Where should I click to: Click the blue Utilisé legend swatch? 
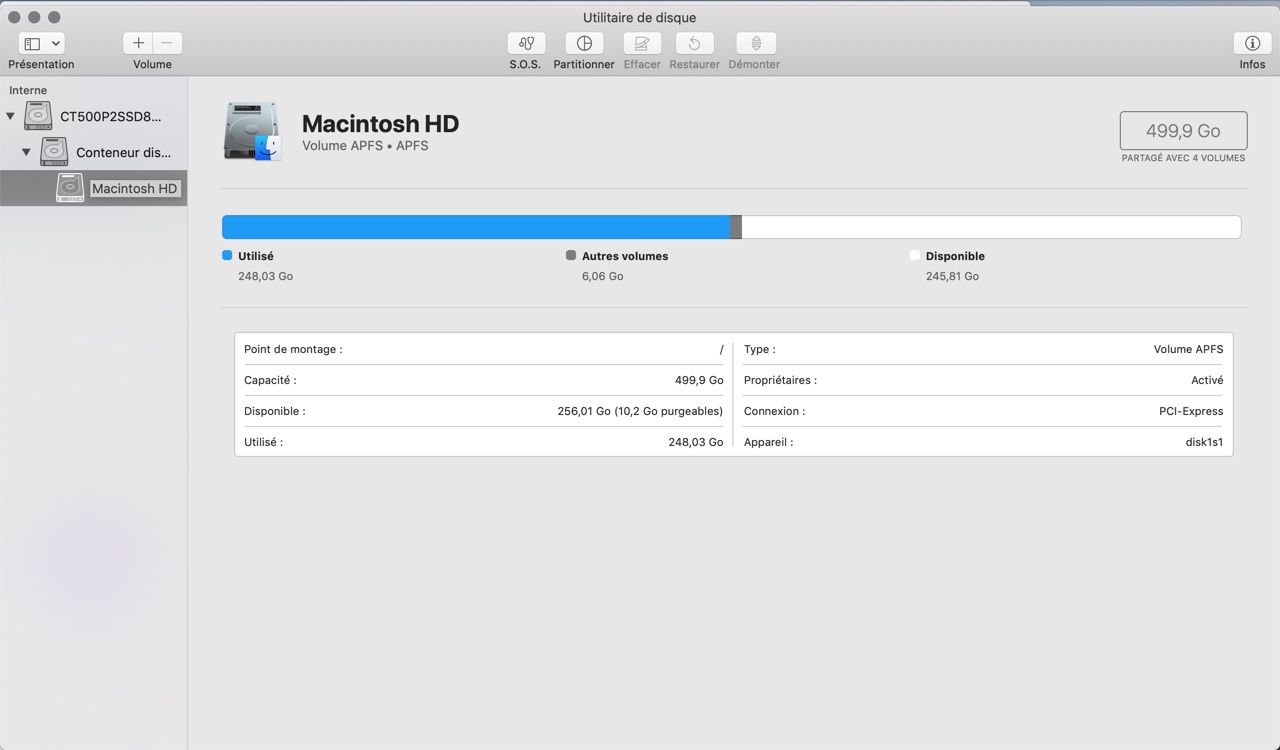(x=227, y=256)
